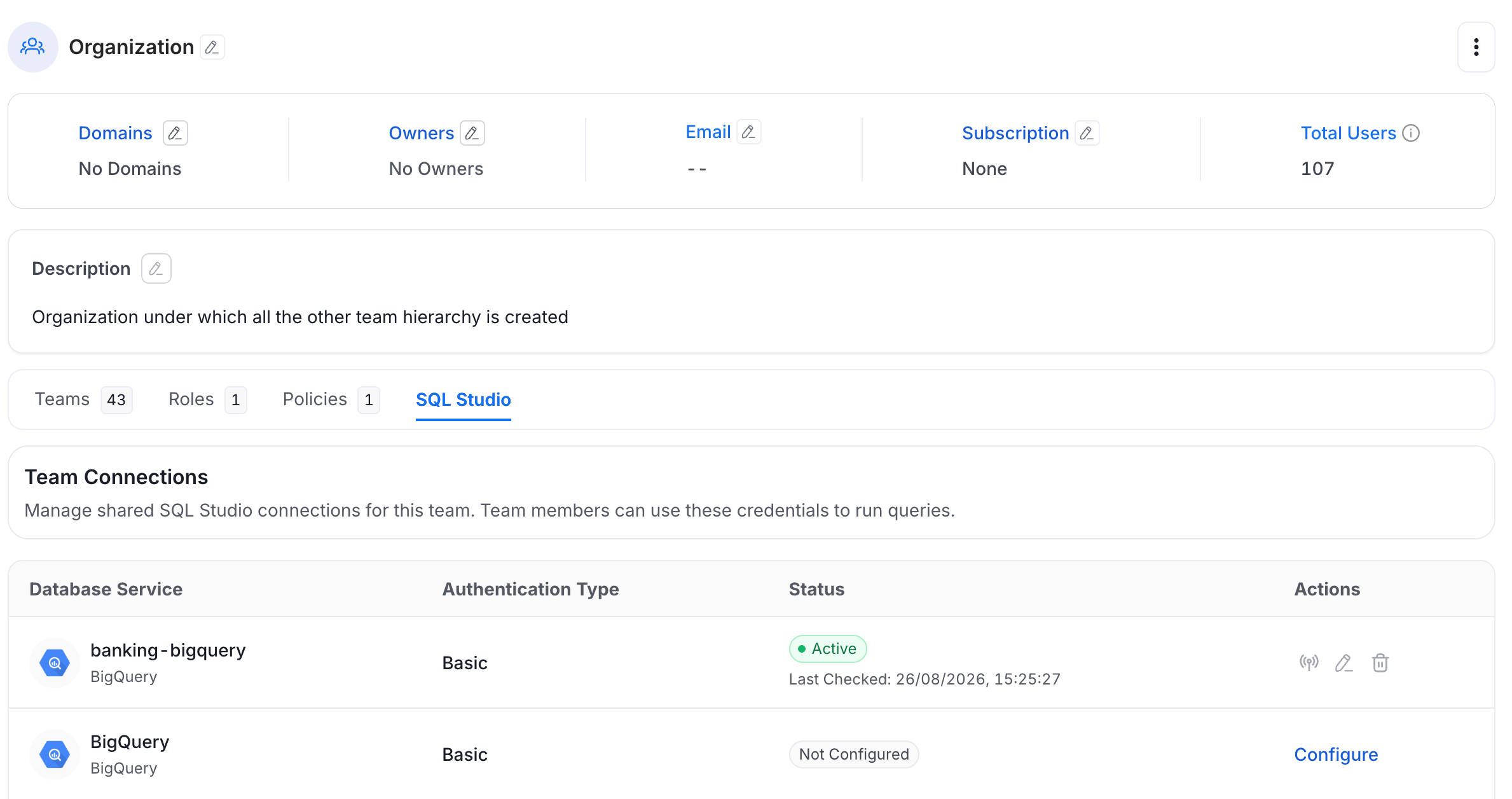The height and width of the screenshot is (799, 1512).
Task: Click the Total Users value 107
Action: [x=1317, y=169]
